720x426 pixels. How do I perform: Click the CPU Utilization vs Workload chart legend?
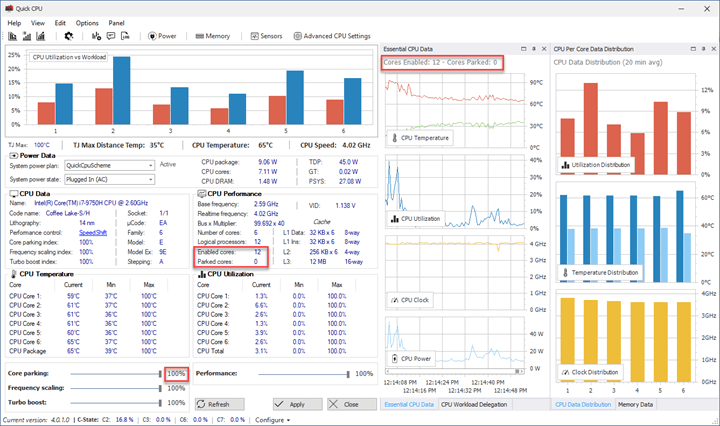point(69,57)
